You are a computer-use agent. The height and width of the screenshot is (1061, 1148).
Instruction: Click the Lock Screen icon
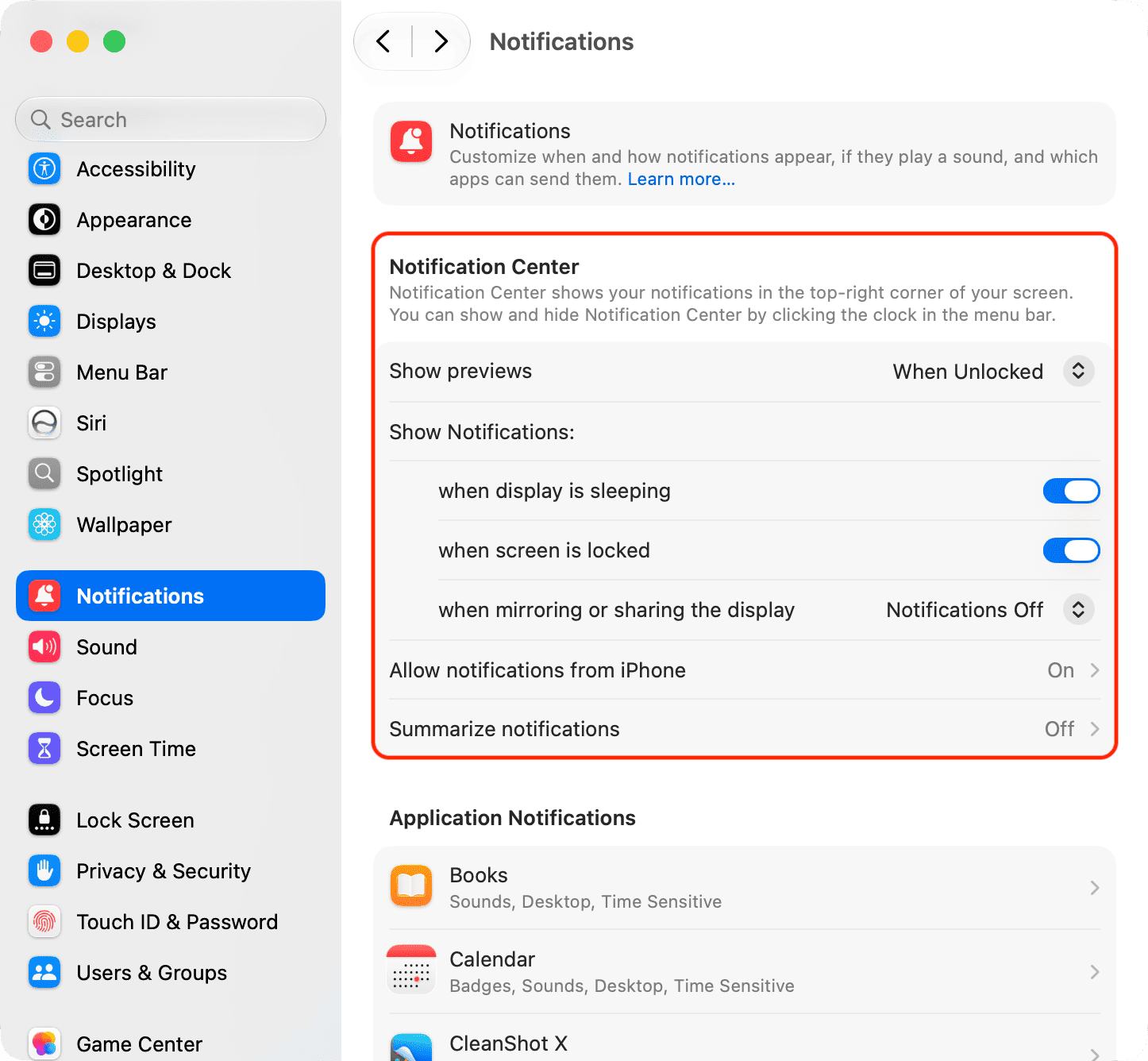click(x=44, y=820)
